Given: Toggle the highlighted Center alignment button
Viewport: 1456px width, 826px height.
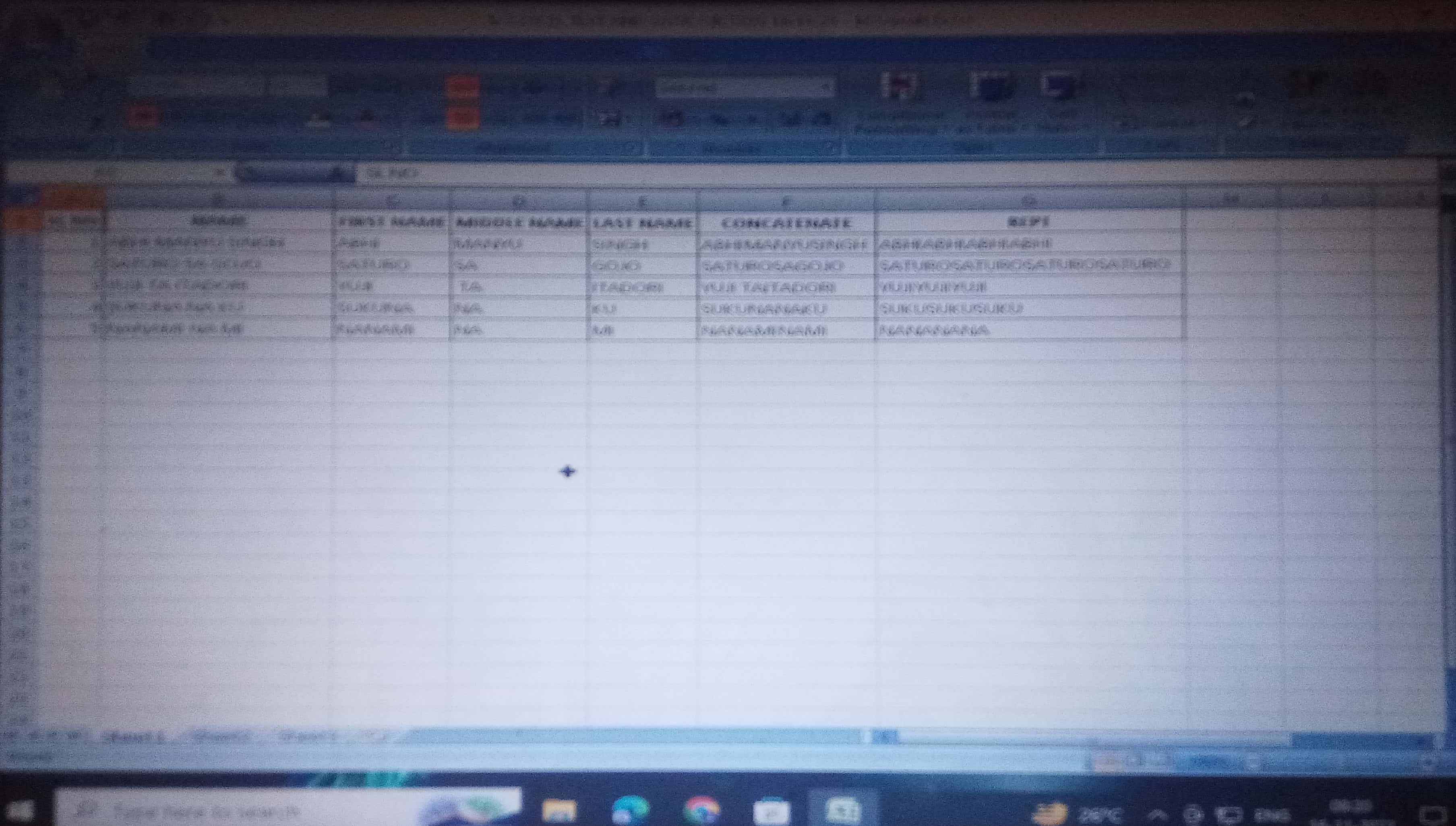Looking at the screenshot, I should (462, 119).
